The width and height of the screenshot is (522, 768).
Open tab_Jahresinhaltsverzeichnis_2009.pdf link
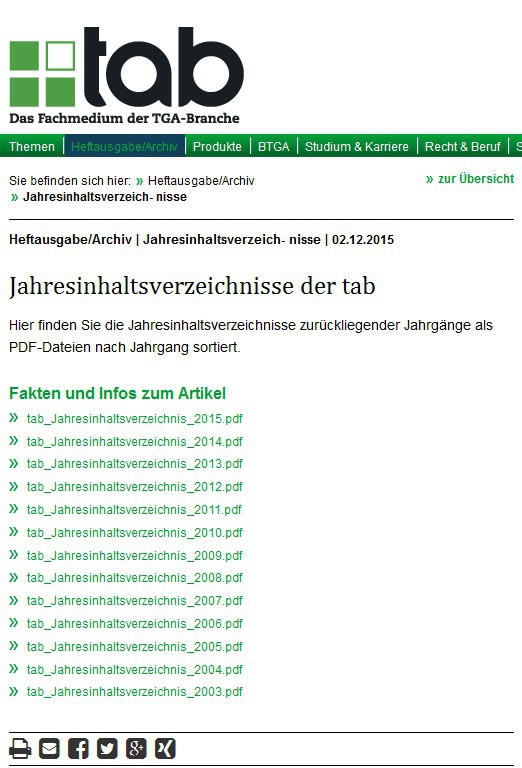point(135,555)
